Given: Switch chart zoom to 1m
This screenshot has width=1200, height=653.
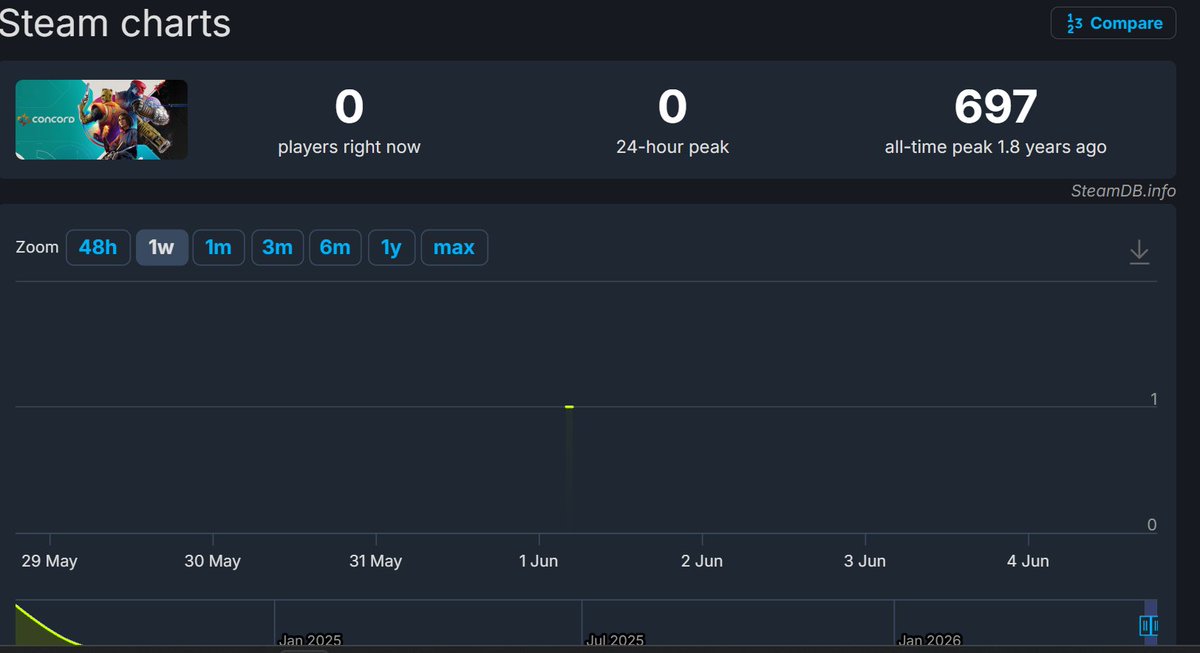Looking at the screenshot, I should pyautogui.click(x=218, y=247).
